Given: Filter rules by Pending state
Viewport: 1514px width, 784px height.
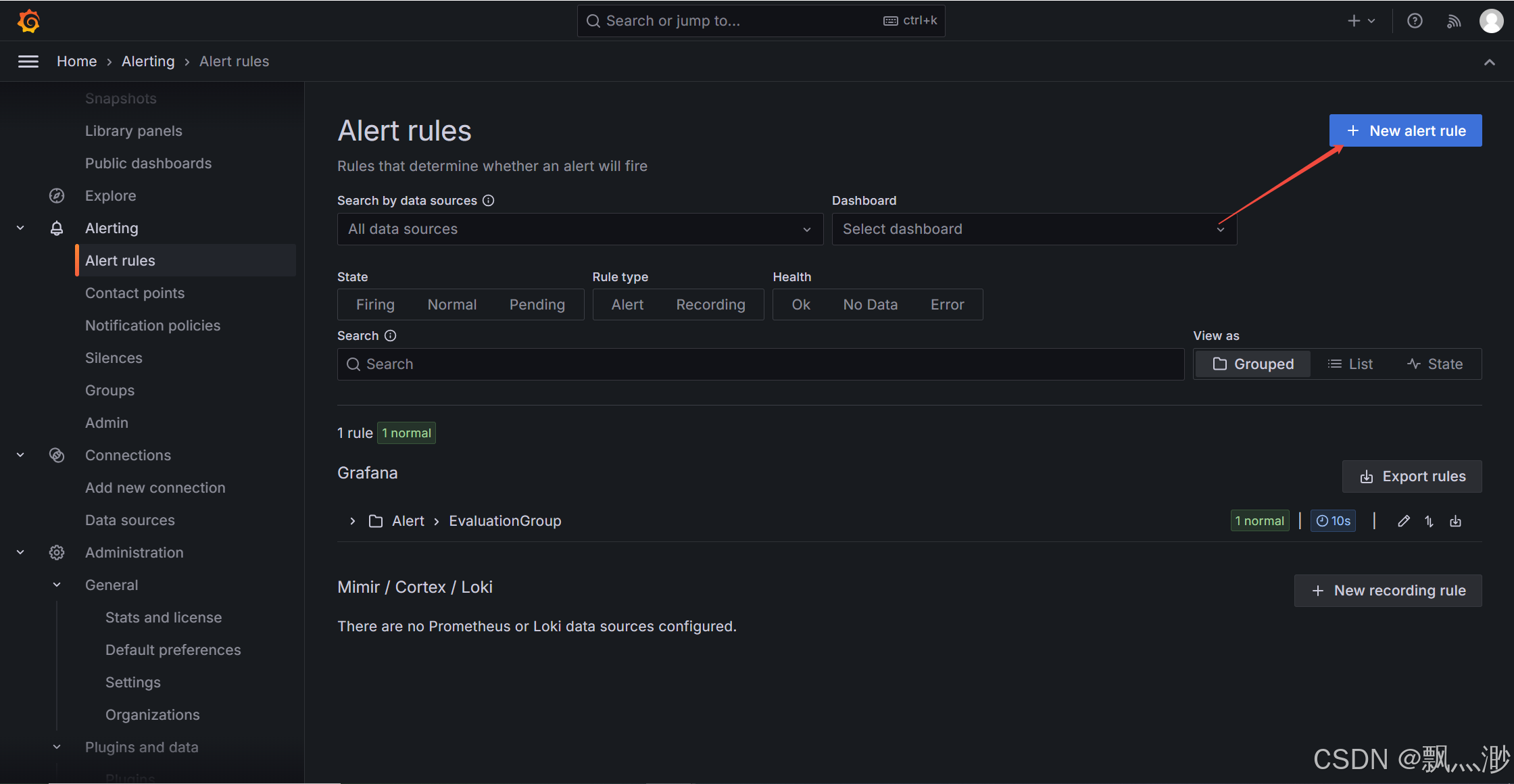Looking at the screenshot, I should [537, 305].
